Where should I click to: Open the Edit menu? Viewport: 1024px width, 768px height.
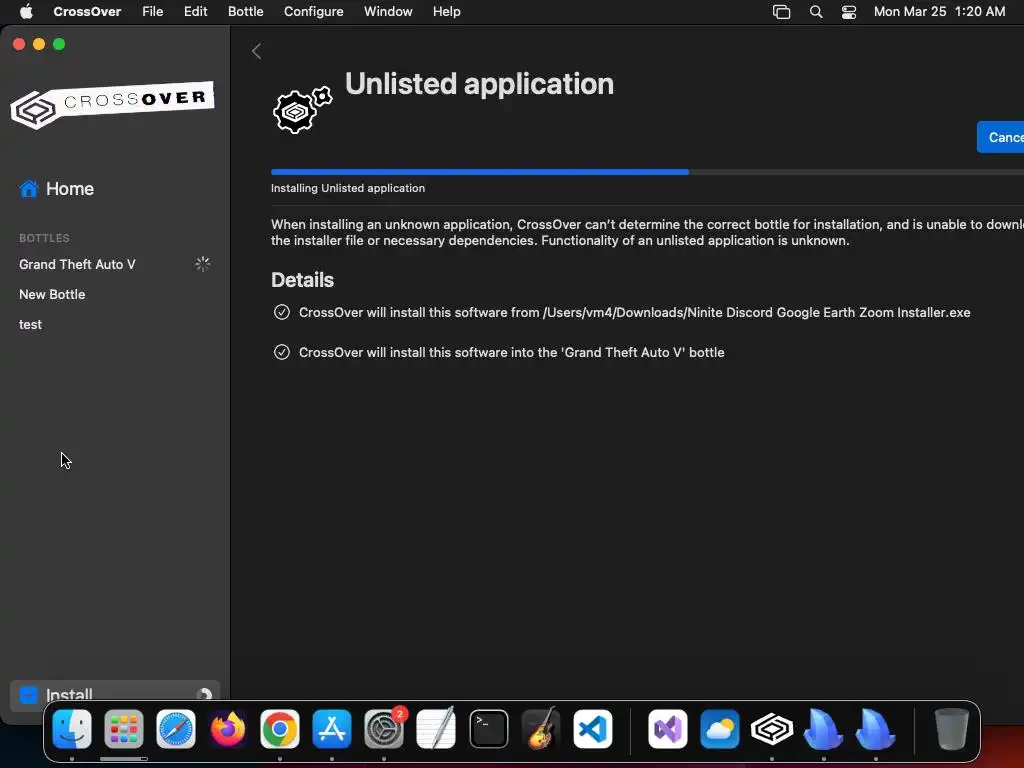tap(195, 12)
